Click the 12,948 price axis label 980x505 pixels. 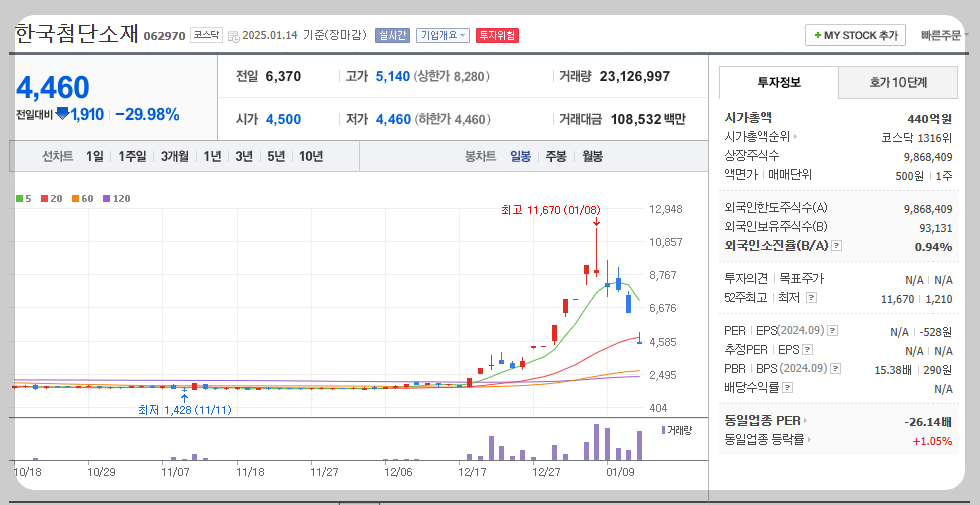pyautogui.click(x=666, y=209)
